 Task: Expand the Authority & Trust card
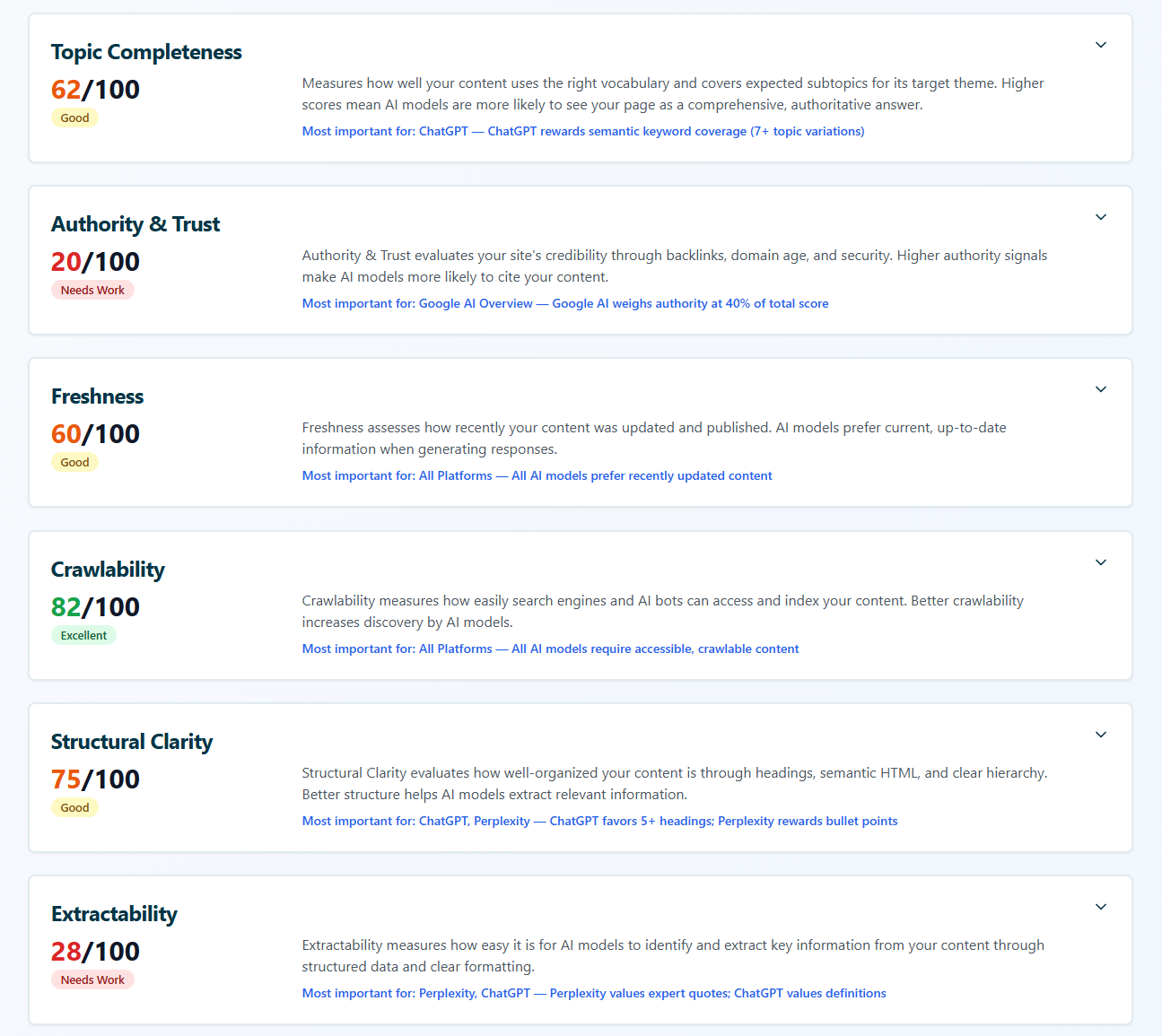coord(1100,216)
